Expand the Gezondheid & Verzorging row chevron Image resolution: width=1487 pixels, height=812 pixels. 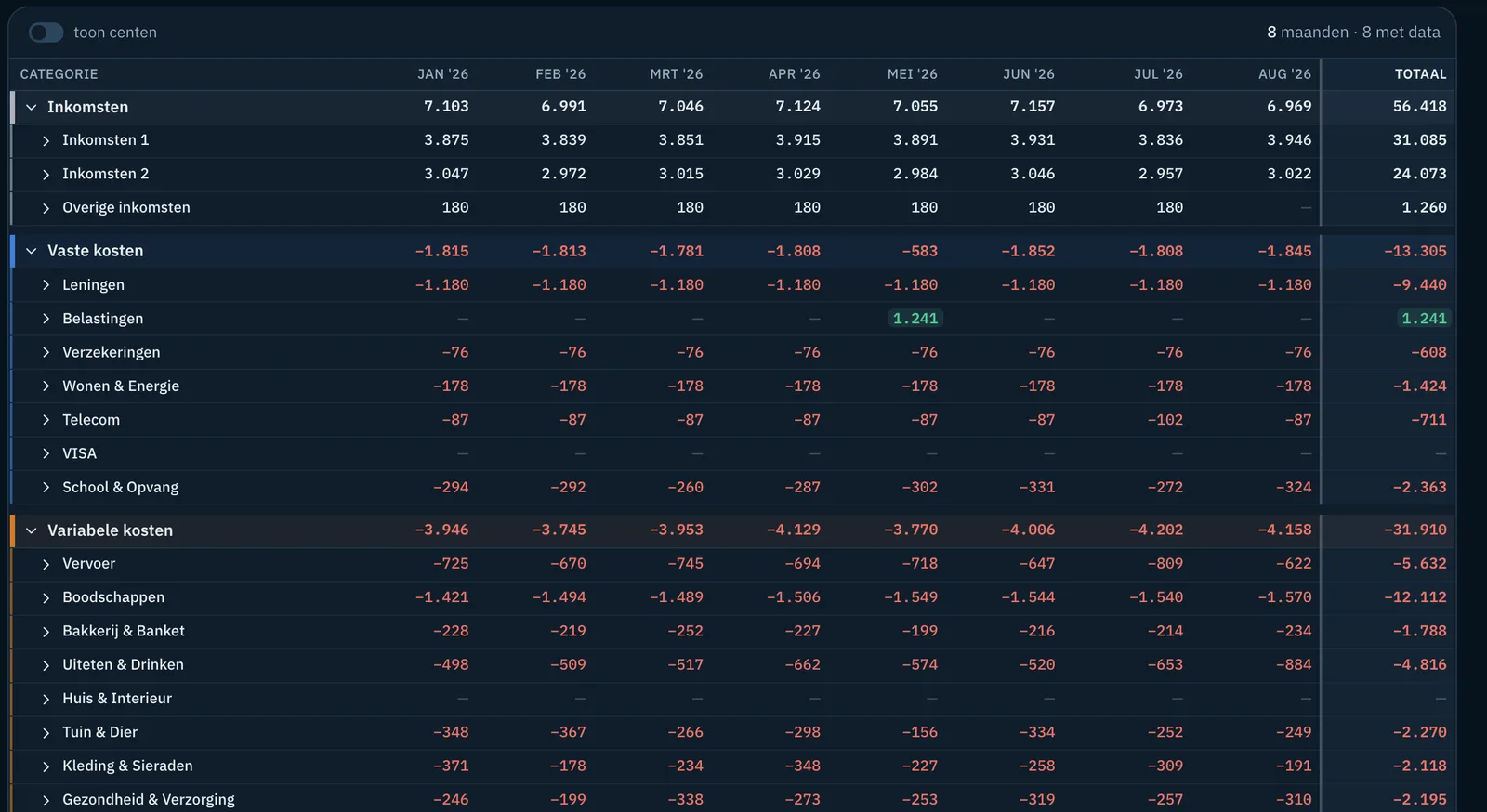click(x=46, y=800)
